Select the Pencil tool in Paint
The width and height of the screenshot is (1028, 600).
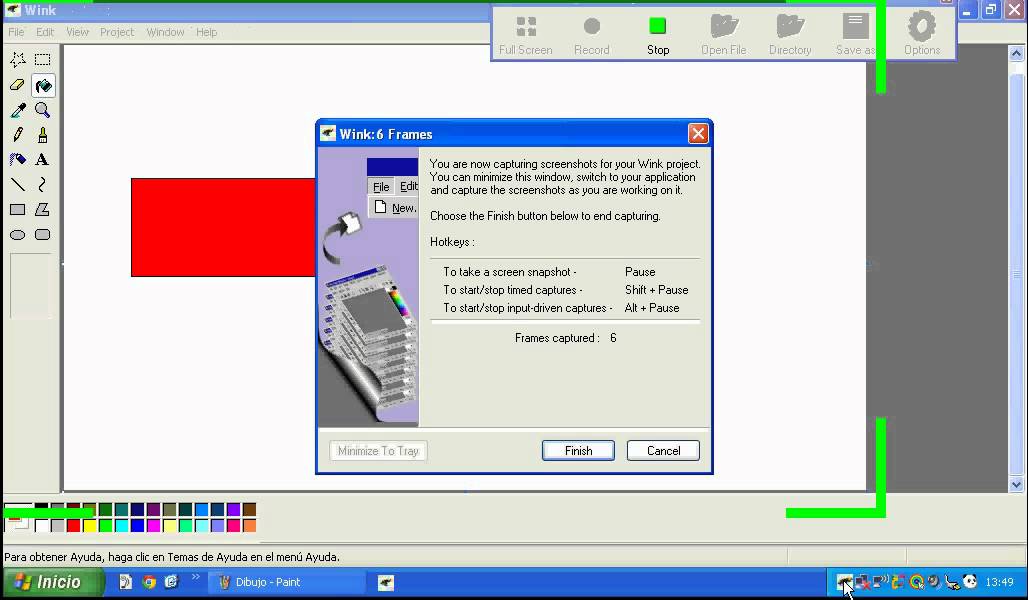click(18, 135)
